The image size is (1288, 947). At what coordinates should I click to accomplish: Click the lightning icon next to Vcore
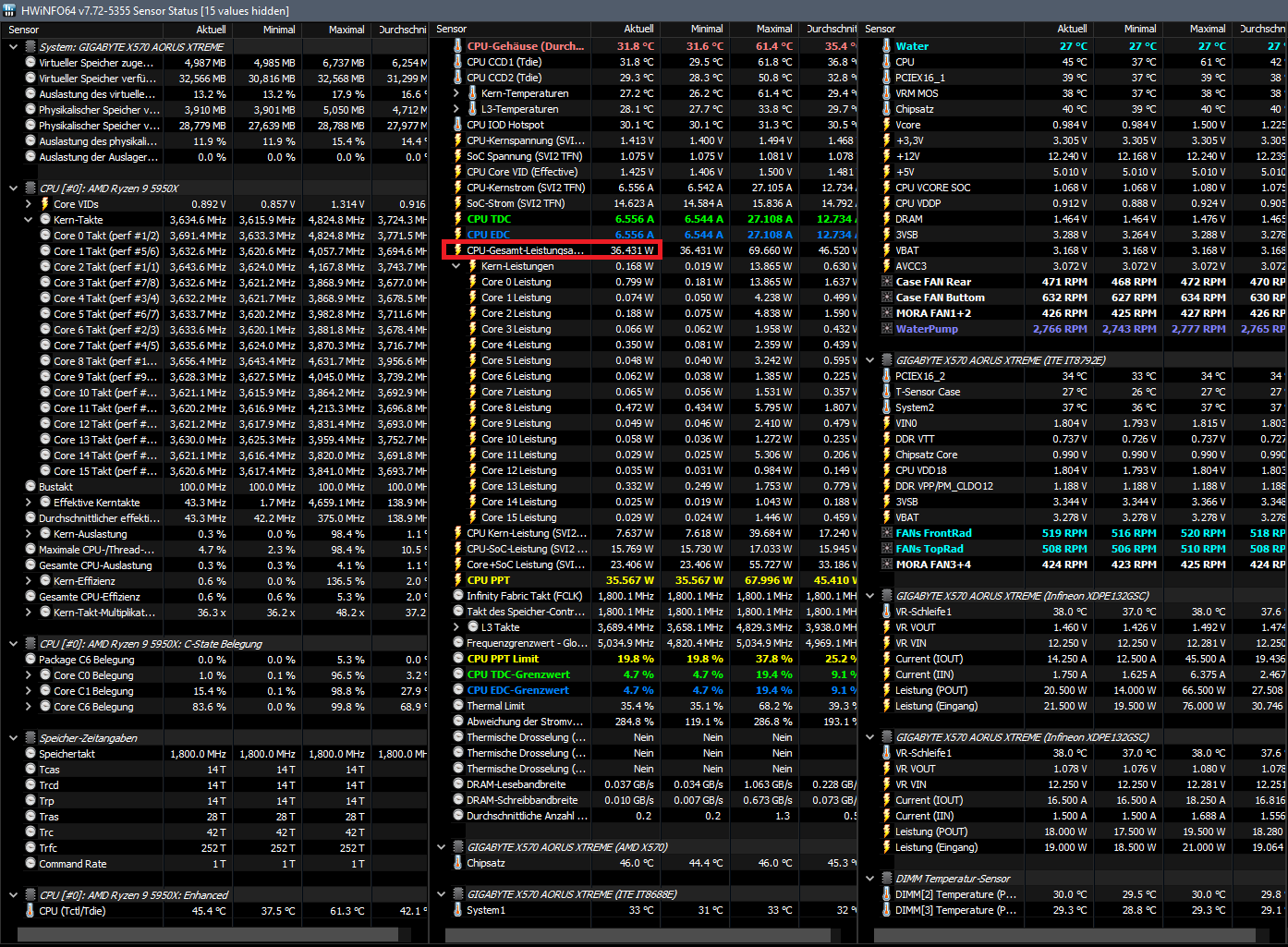(886, 125)
